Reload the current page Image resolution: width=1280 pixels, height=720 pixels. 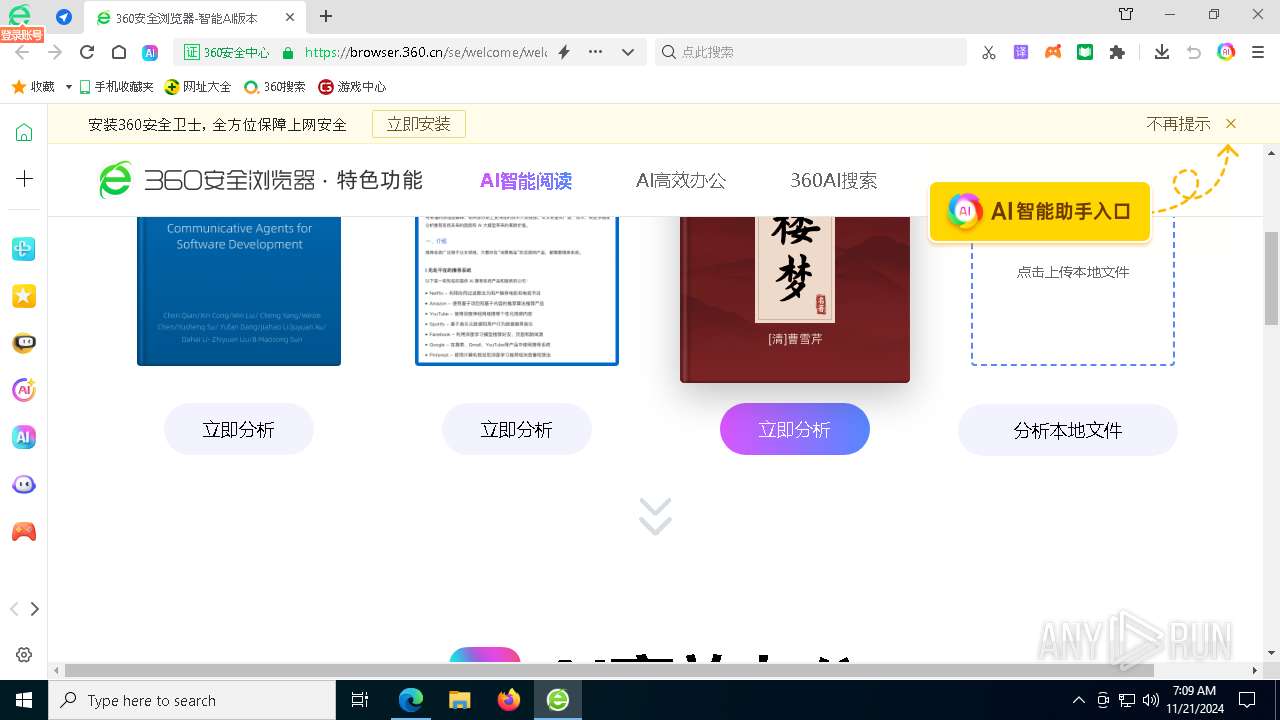[x=87, y=52]
